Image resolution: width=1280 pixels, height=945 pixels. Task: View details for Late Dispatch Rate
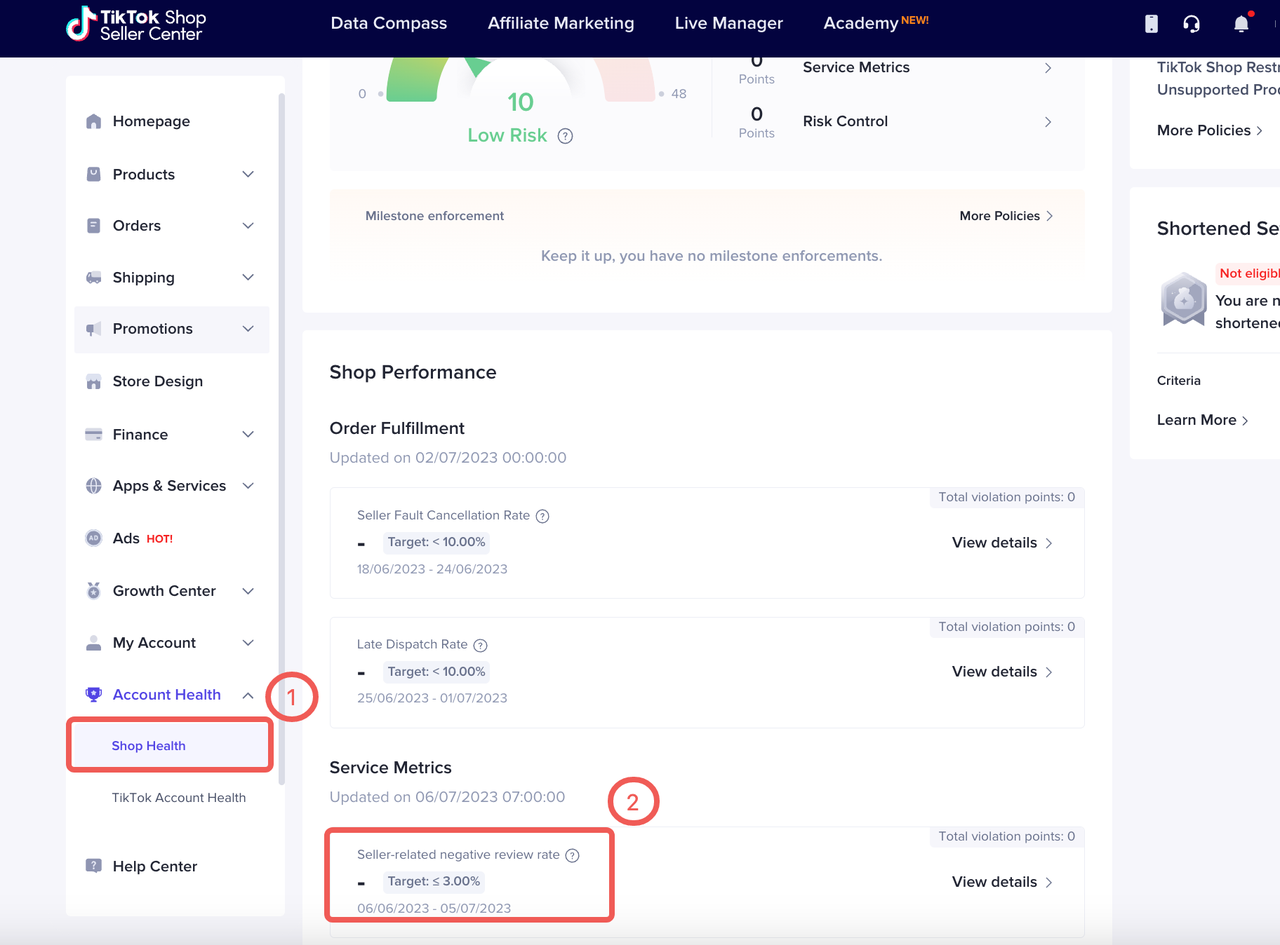click(1002, 671)
